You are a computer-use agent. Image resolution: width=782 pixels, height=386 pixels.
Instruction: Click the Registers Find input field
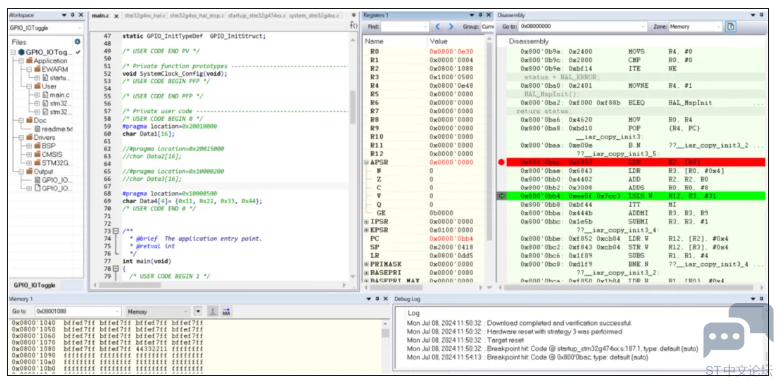pos(404,26)
